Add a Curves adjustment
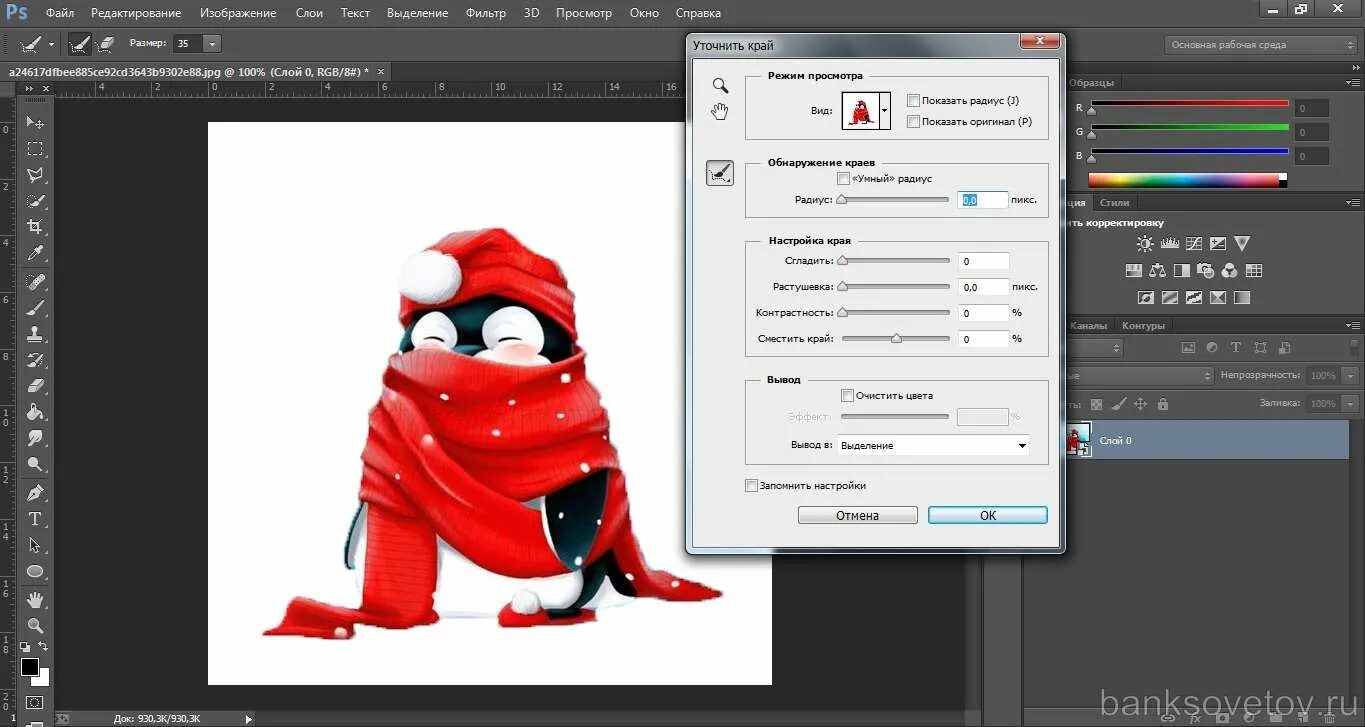This screenshot has width=1365, height=727. coord(1193,243)
